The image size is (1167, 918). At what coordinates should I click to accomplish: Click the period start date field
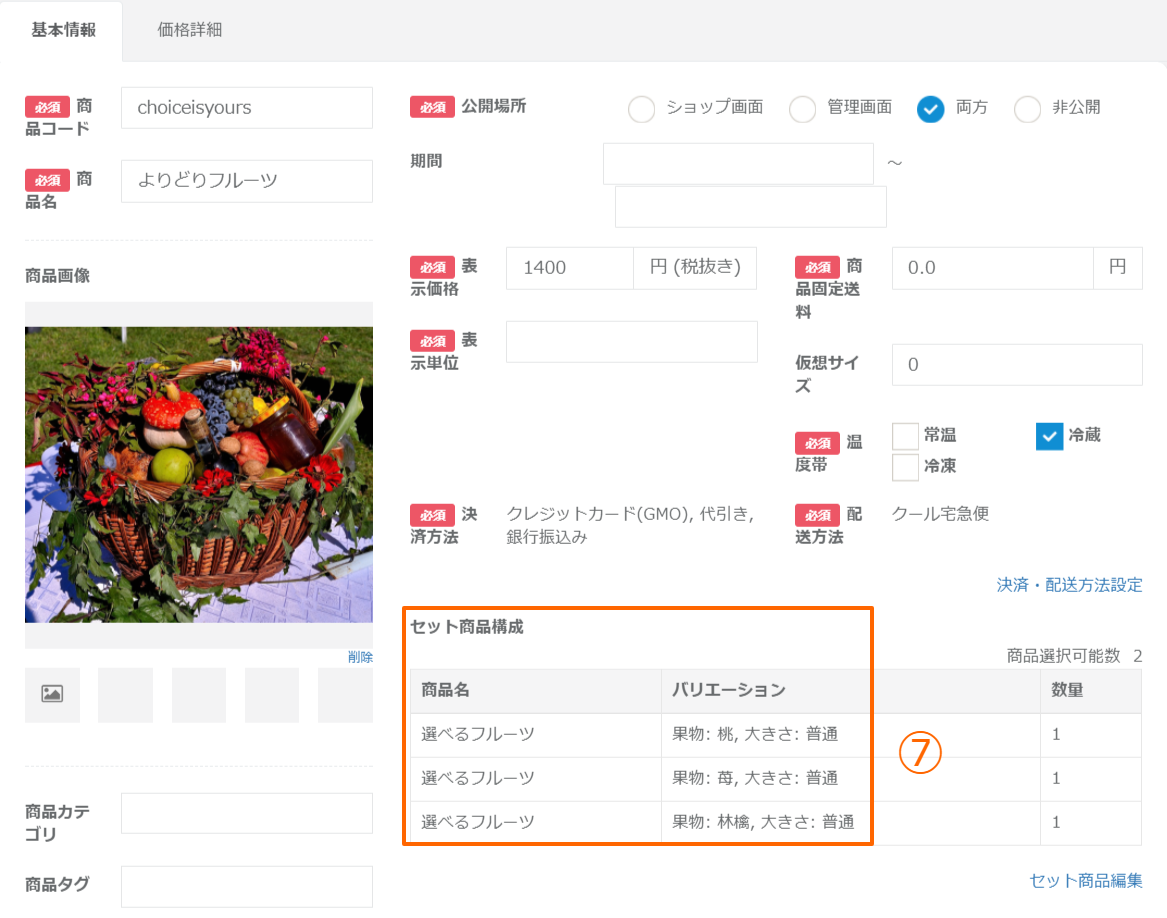(738, 164)
